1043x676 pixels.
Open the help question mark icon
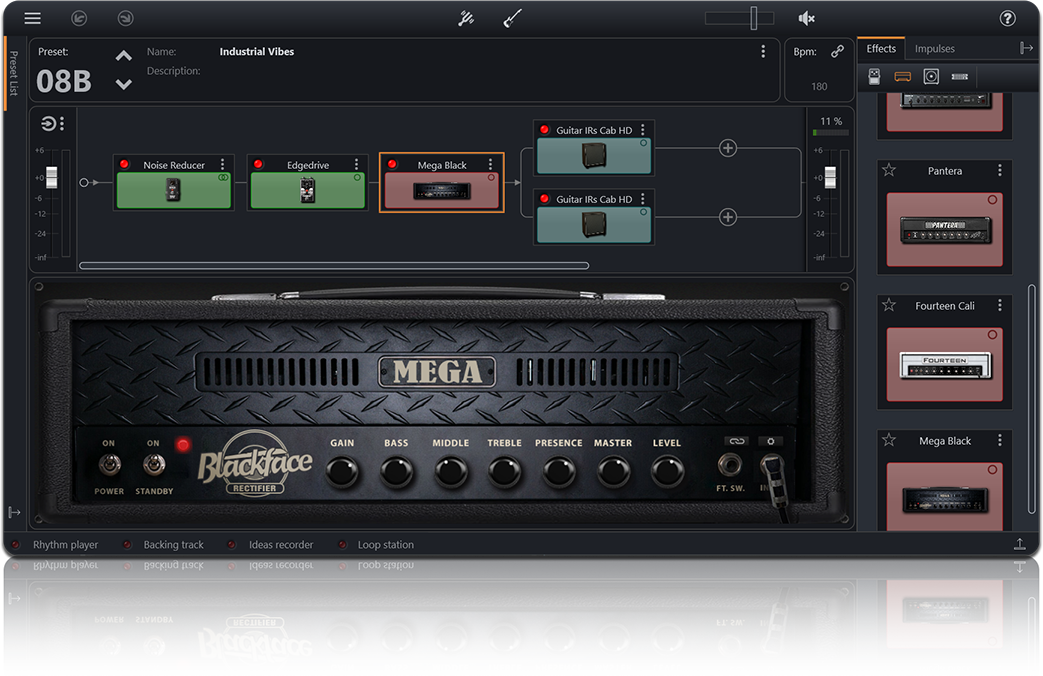pyautogui.click(x=1007, y=18)
